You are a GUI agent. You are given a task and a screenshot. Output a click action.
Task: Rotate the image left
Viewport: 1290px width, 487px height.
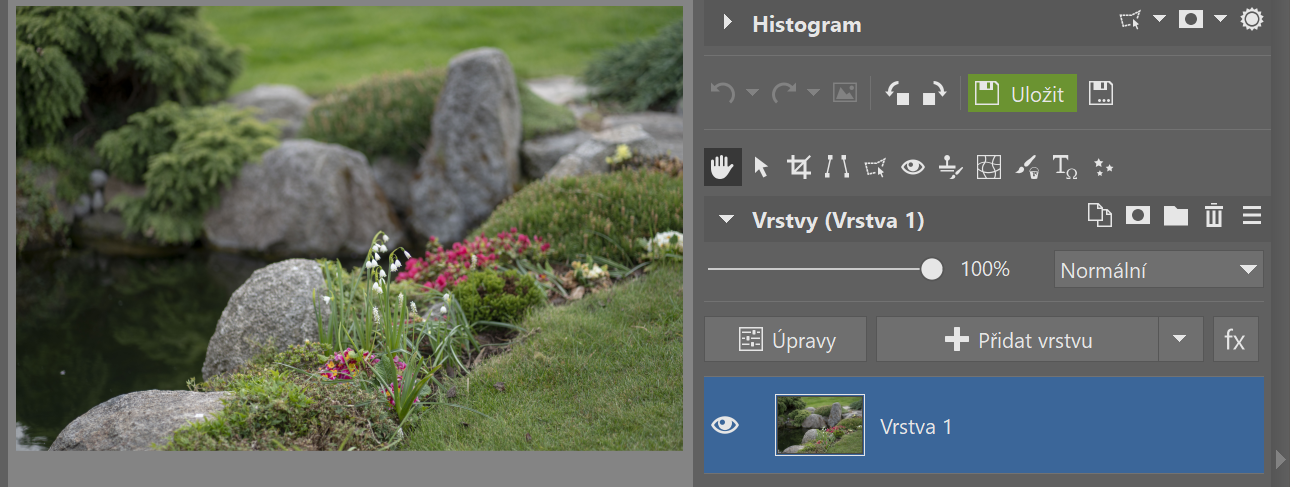(897, 93)
